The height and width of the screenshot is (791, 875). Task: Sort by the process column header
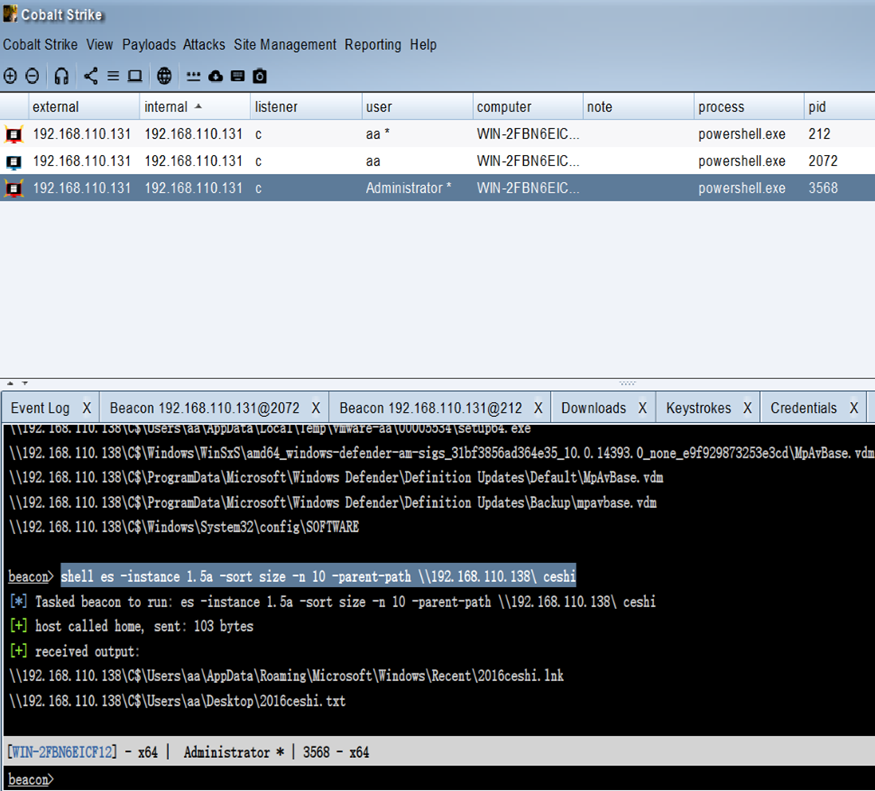749,107
